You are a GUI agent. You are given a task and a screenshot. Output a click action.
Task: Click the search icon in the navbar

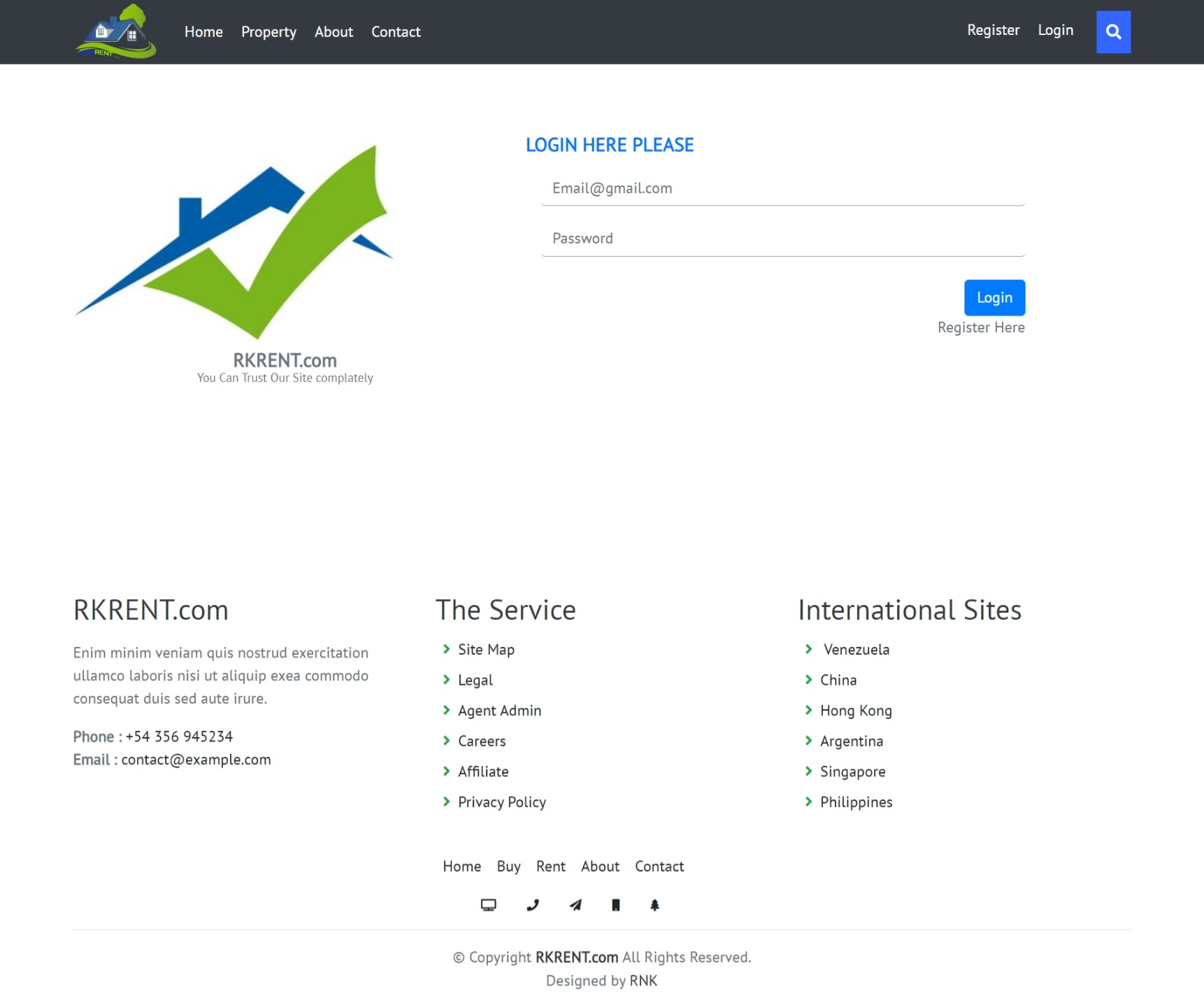coord(1113,31)
